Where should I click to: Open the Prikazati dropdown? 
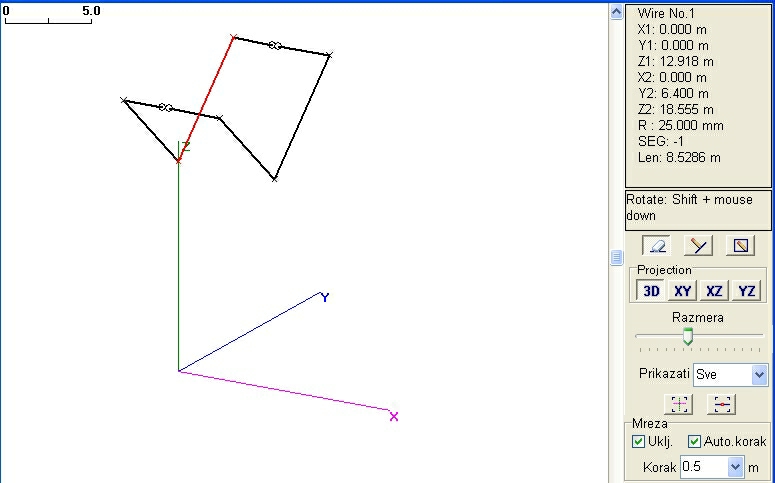pyautogui.click(x=759, y=375)
